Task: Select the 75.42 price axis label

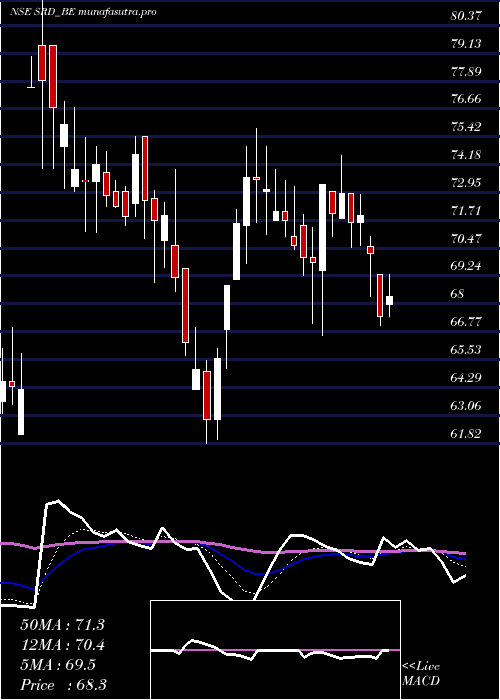Action: pyautogui.click(x=466, y=127)
